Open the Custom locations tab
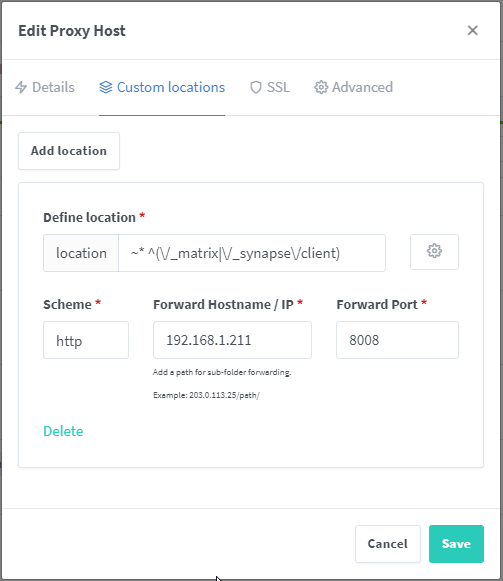 (x=162, y=87)
